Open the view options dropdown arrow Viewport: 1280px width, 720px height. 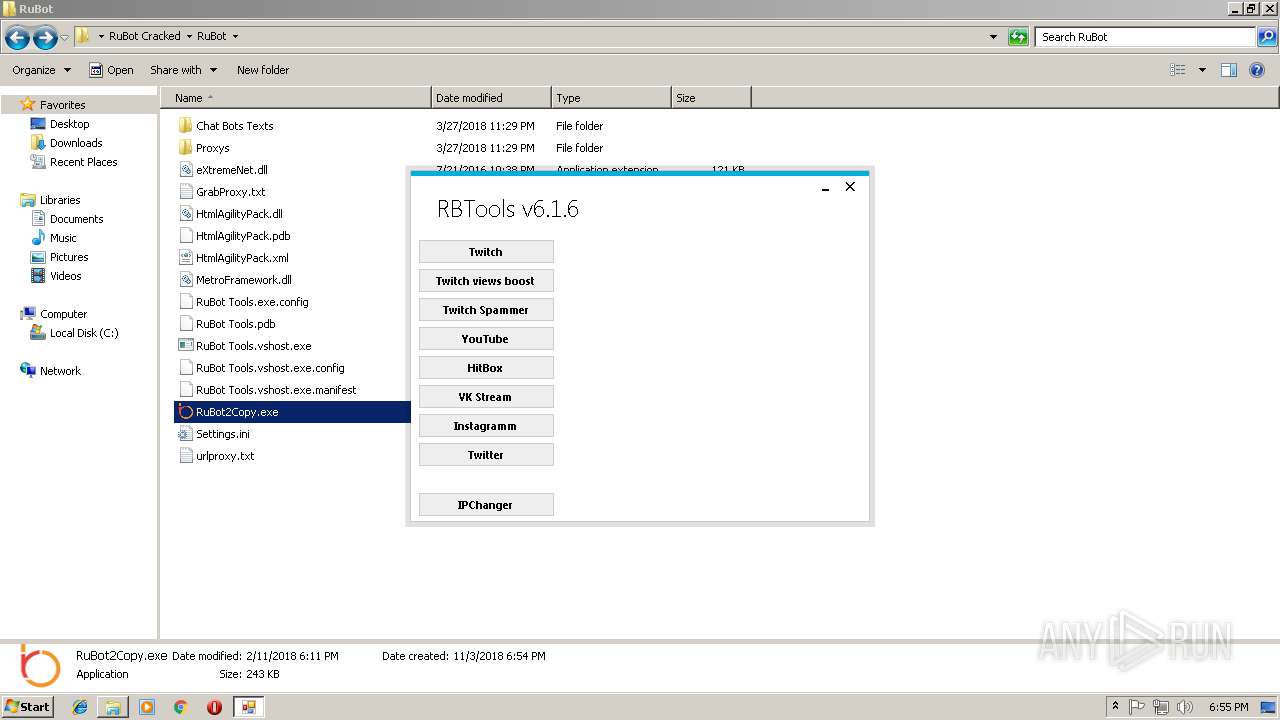[1202, 70]
